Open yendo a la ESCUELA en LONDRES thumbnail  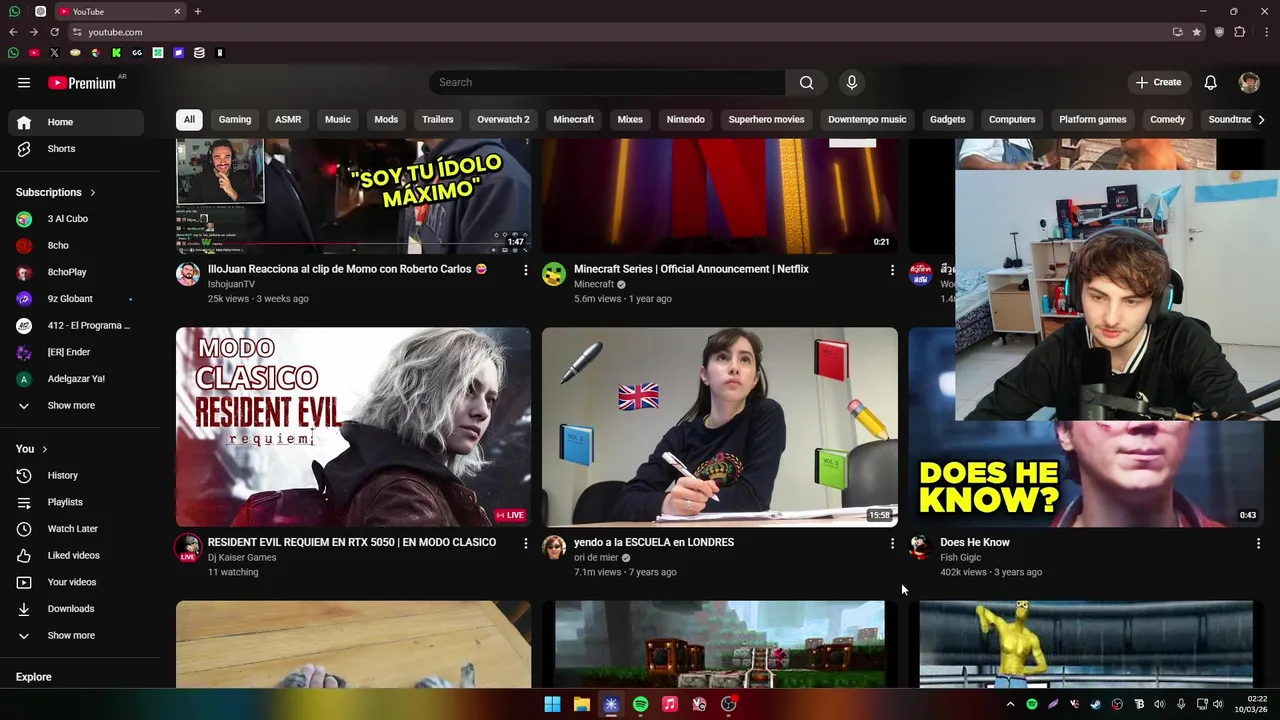[720, 427]
